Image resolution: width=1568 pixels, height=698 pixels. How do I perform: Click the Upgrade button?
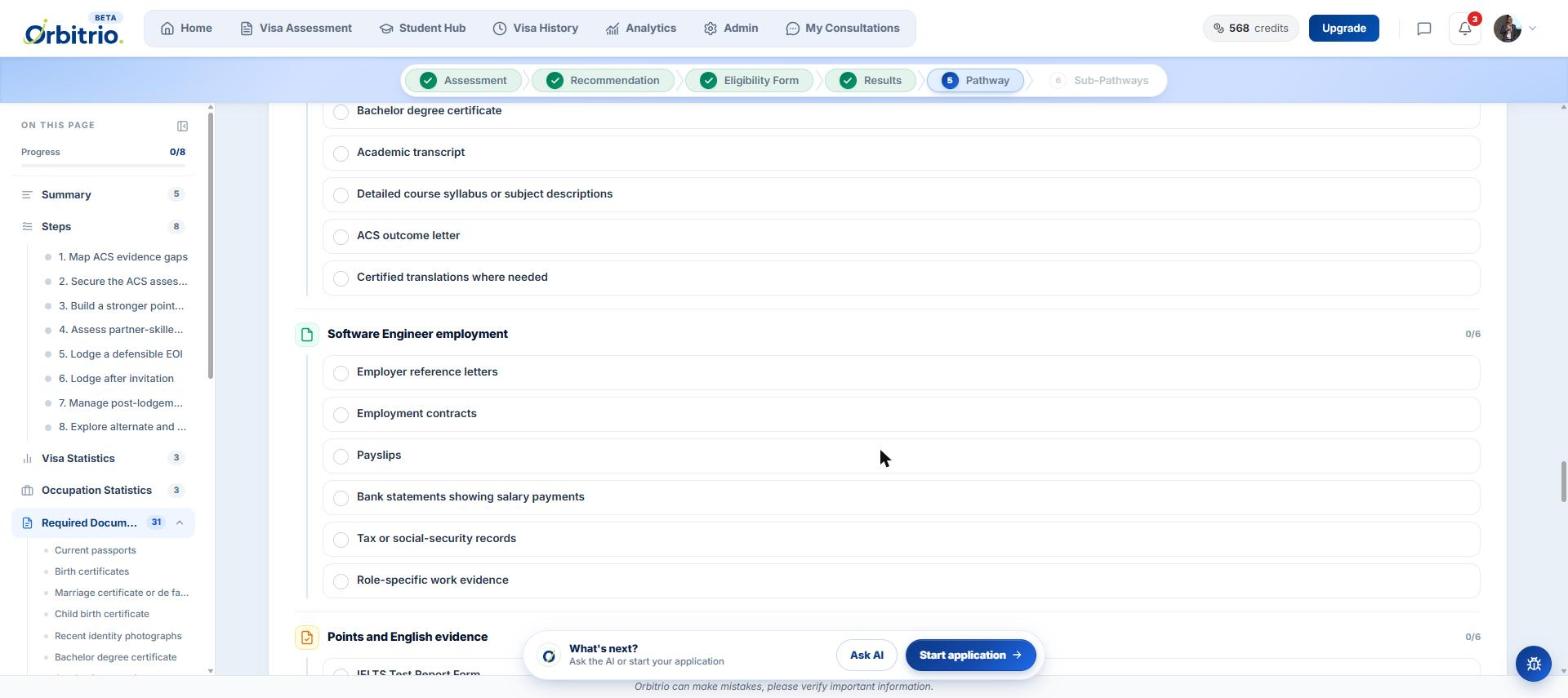click(1343, 29)
